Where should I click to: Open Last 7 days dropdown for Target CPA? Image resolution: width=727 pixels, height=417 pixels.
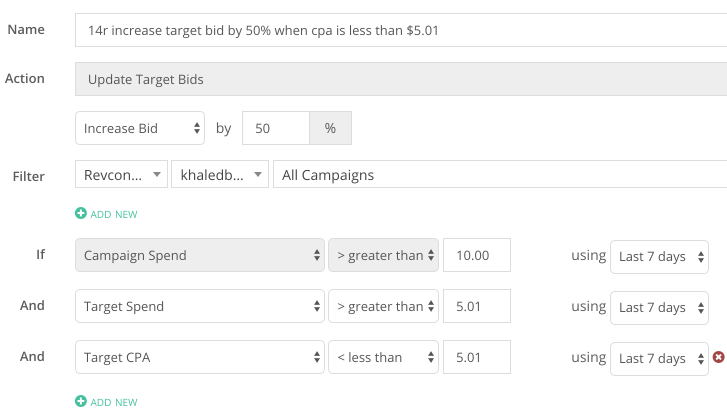click(x=659, y=359)
